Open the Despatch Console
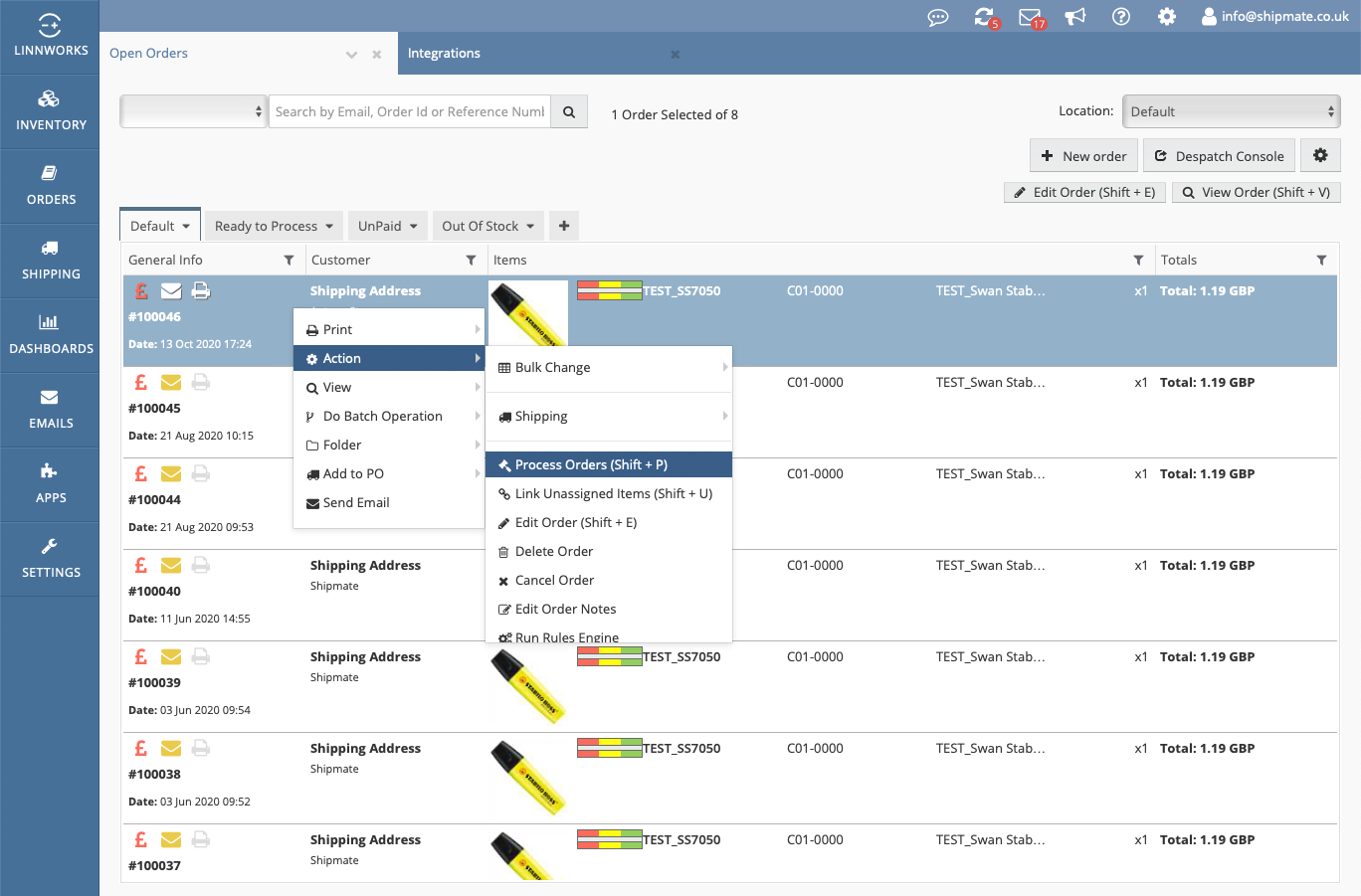Screen dimensions: 1361x896 (x=1219, y=156)
